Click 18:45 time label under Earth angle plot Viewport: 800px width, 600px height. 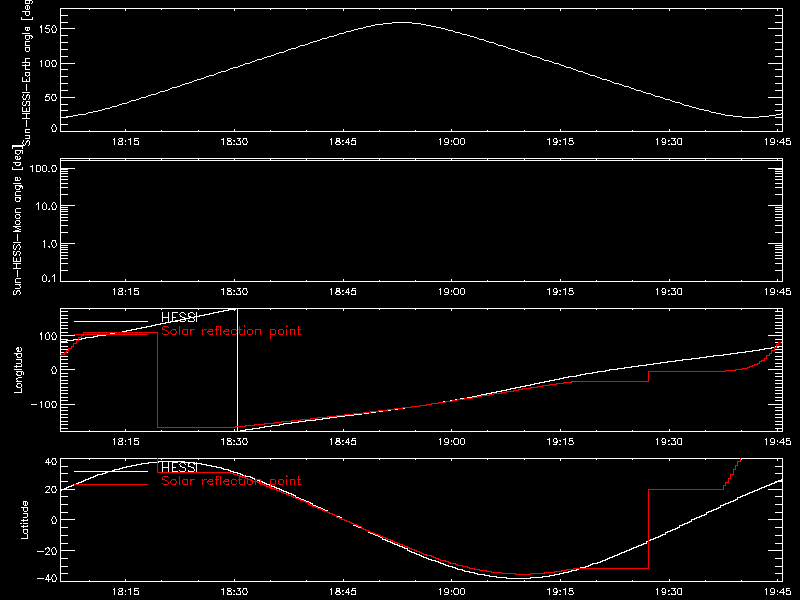pyautogui.click(x=343, y=141)
